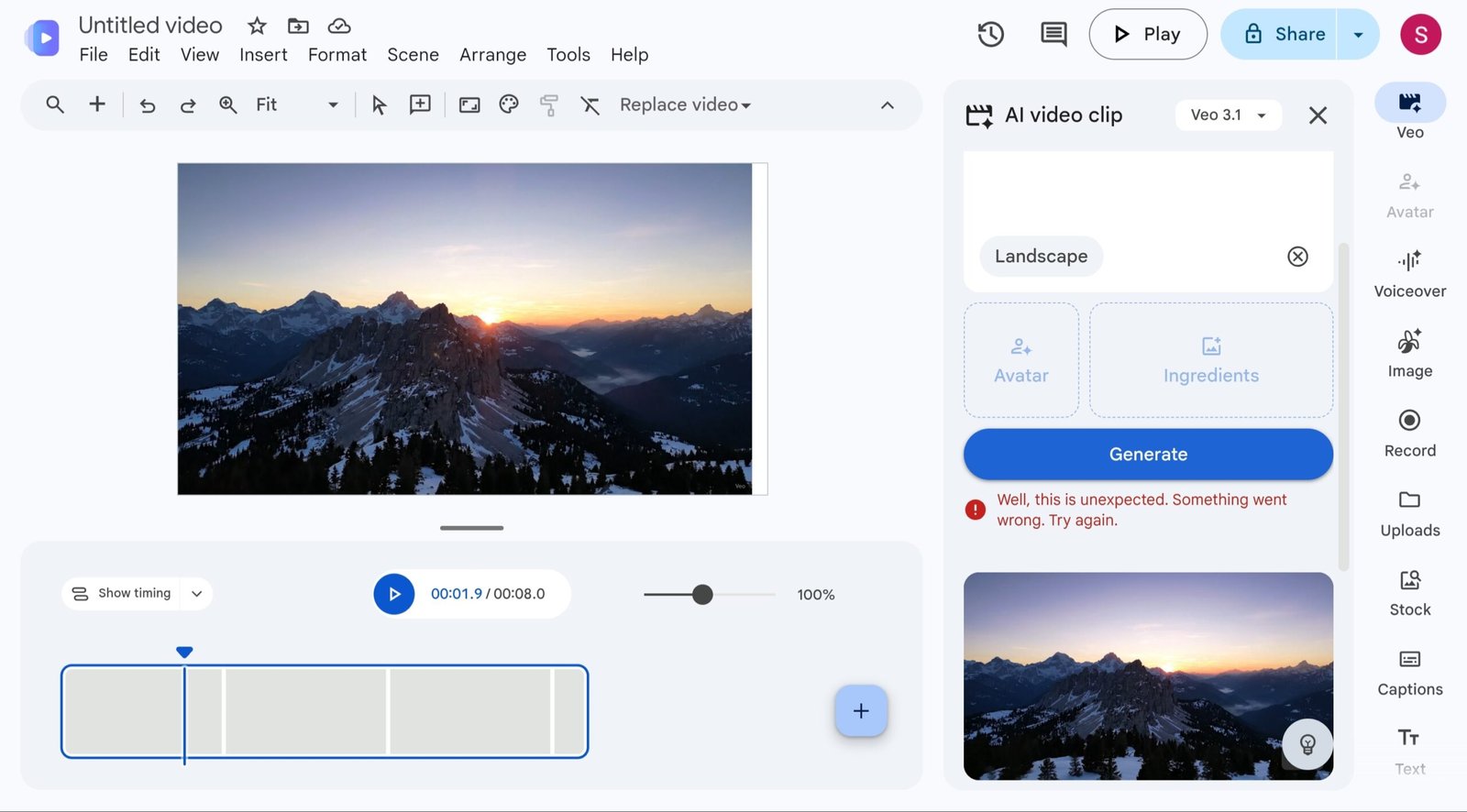Click the paint format roller icon
Image resolution: width=1467 pixels, height=812 pixels.
549,105
